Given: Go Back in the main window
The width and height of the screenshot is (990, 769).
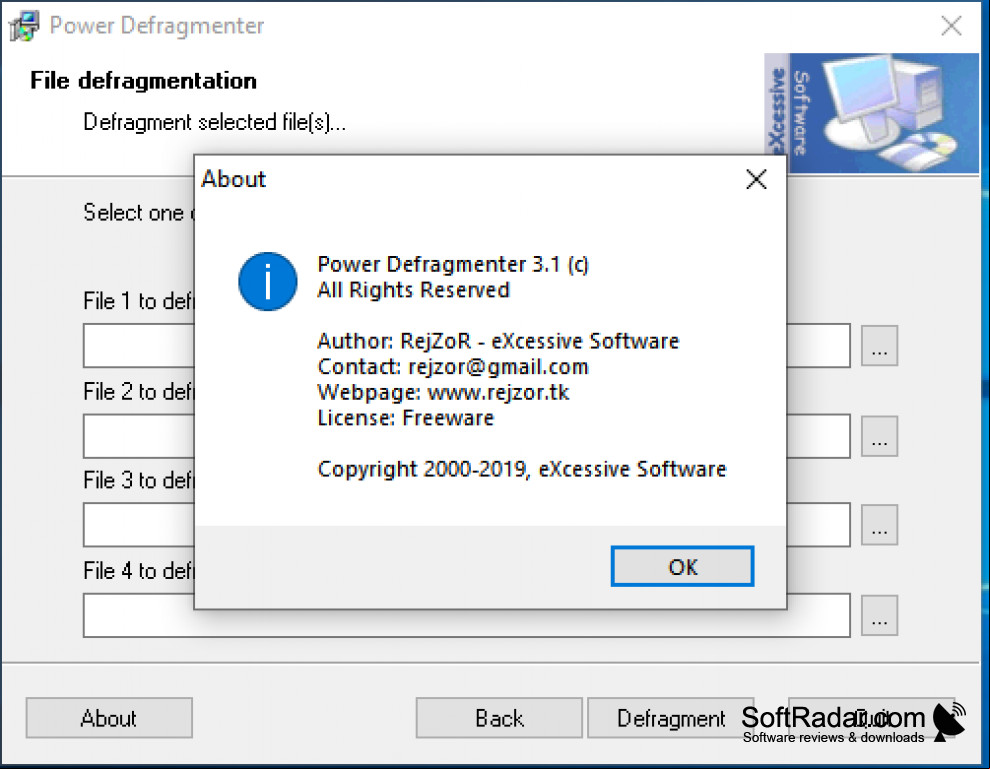Looking at the screenshot, I should [x=499, y=718].
